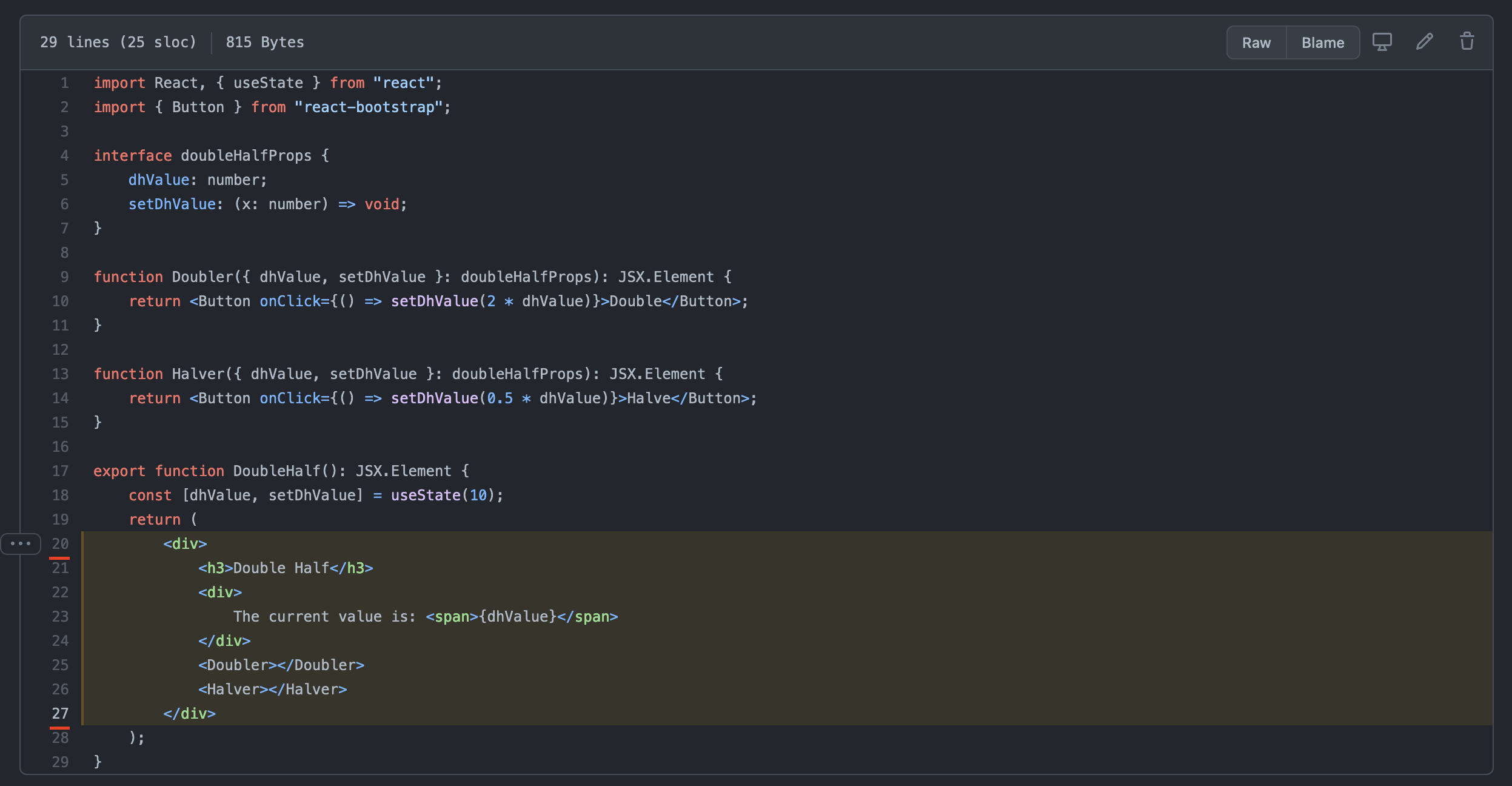Edit this file with pencil icon
Screen dimensions: 1512x786
click(1425, 42)
